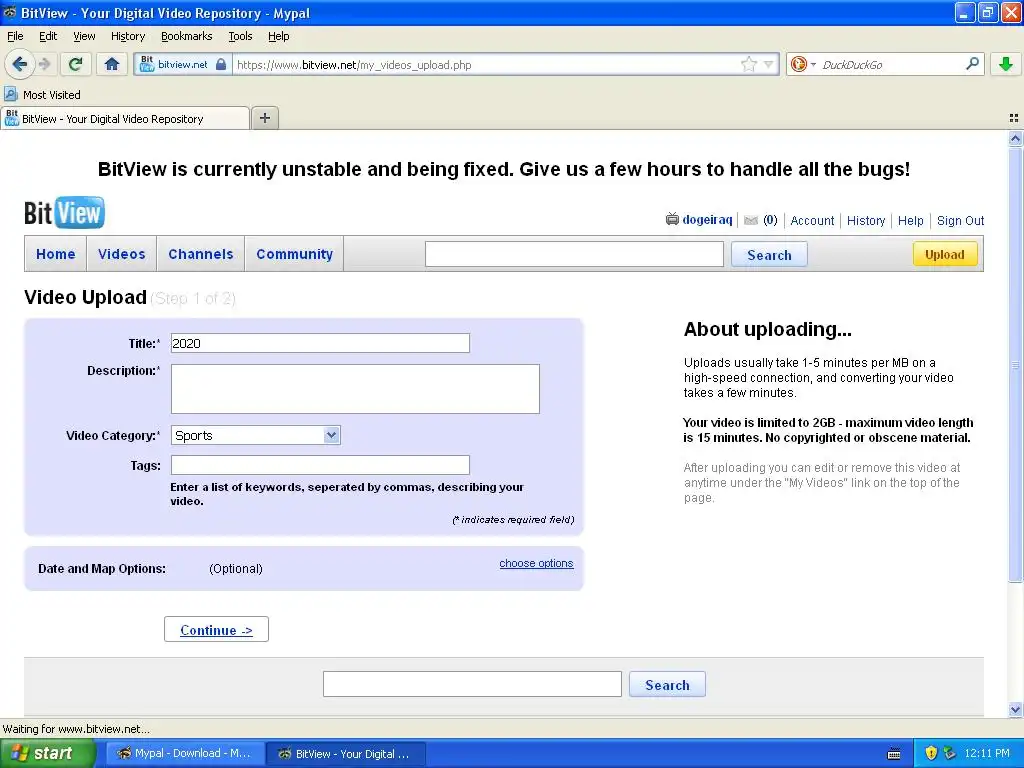Go to the browser Home page icon
Image resolution: width=1024 pixels, height=768 pixels.
coord(112,64)
